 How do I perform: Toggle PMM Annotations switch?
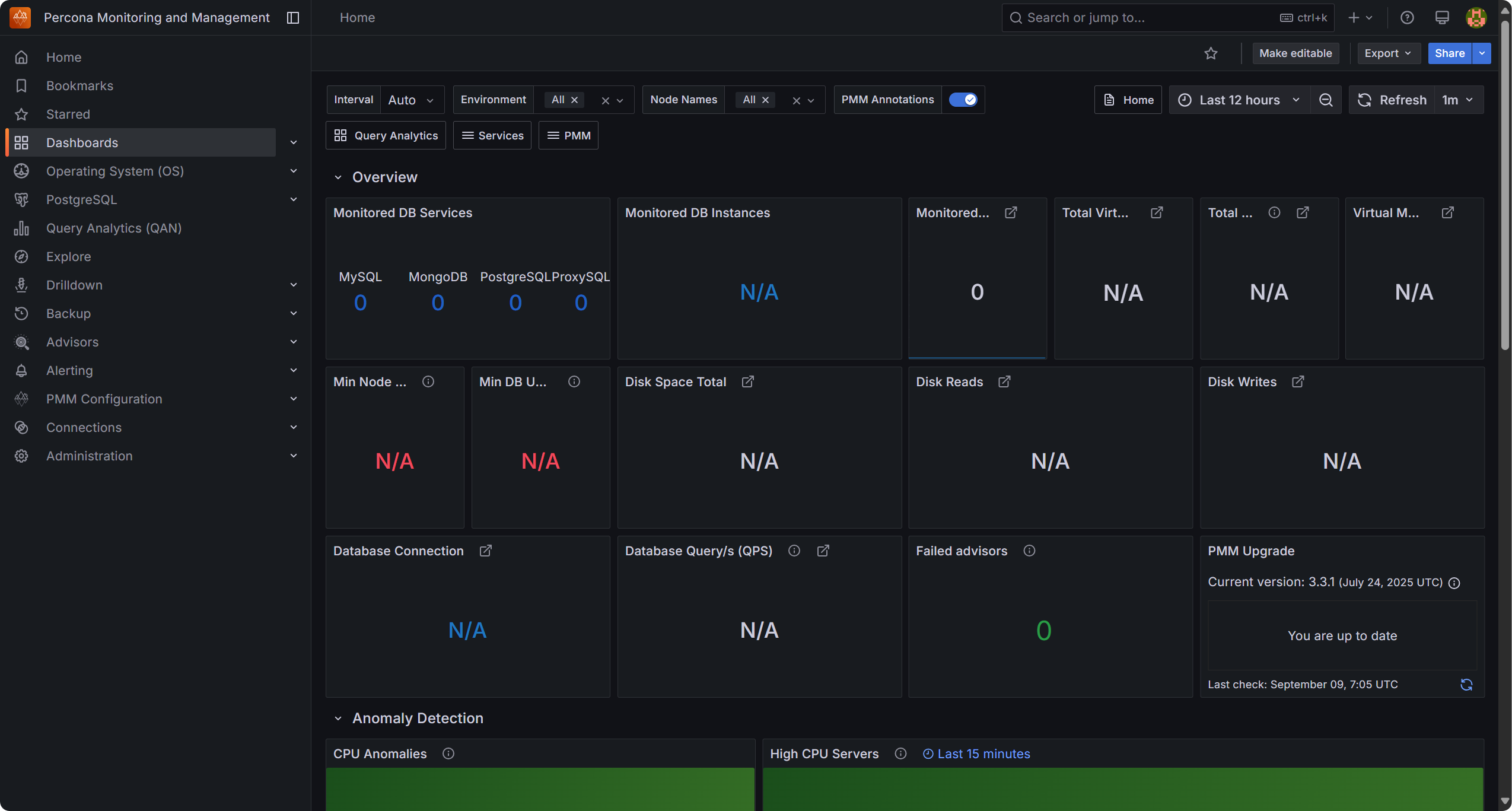point(963,100)
